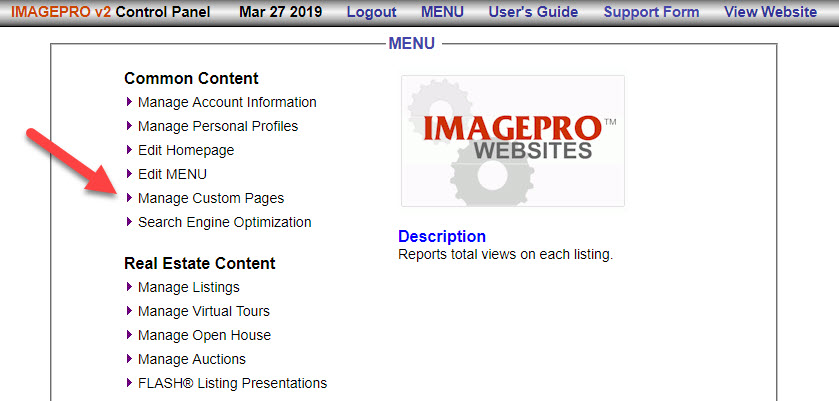839x401 pixels.
Task: Open Manage Listings
Action: pos(188,287)
